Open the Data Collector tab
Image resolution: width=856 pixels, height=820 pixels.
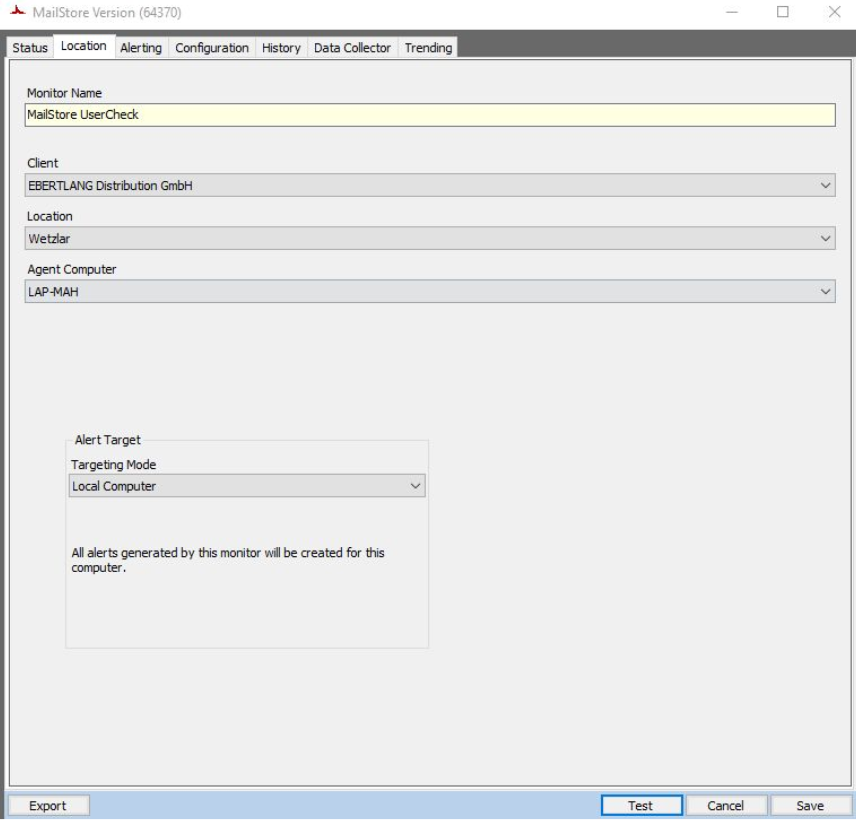[352, 48]
